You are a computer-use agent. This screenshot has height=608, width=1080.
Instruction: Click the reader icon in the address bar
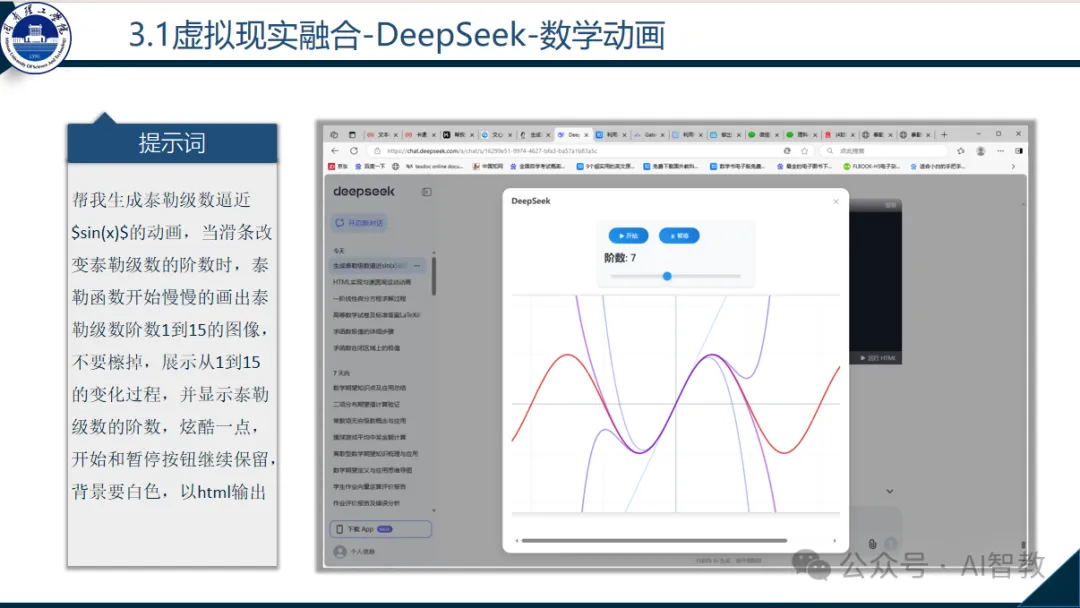[x=787, y=151]
